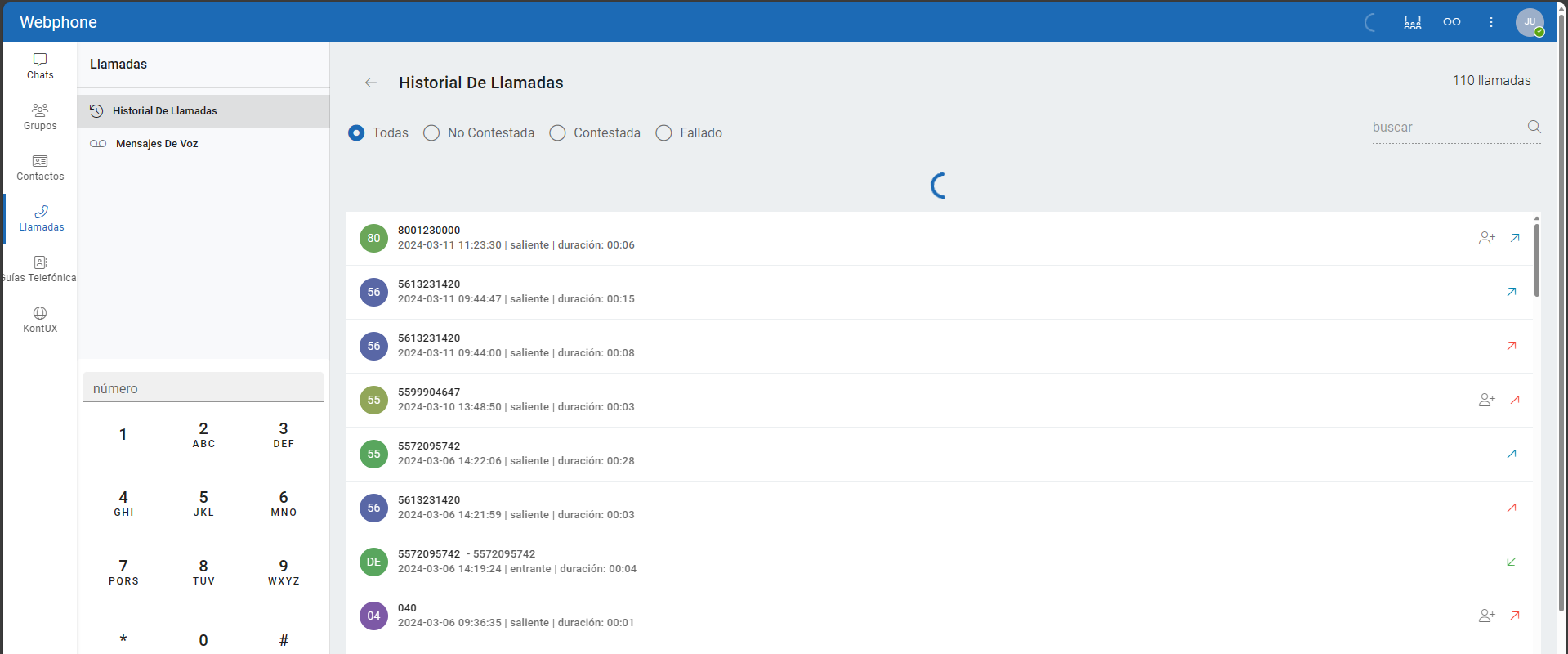
Task: Click the número dial input field
Action: pyautogui.click(x=203, y=388)
